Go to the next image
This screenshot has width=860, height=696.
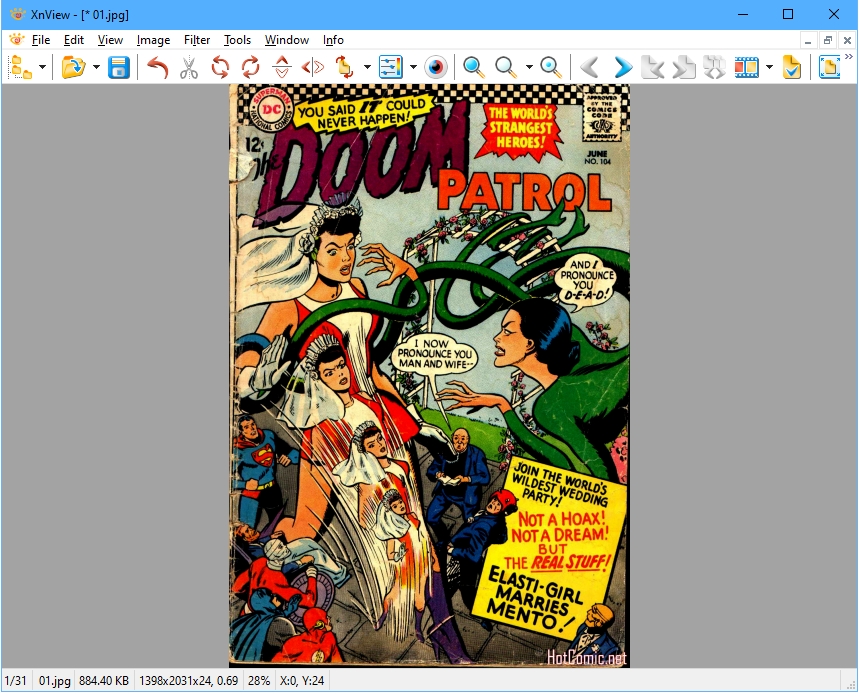pyautogui.click(x=622, y=67)
